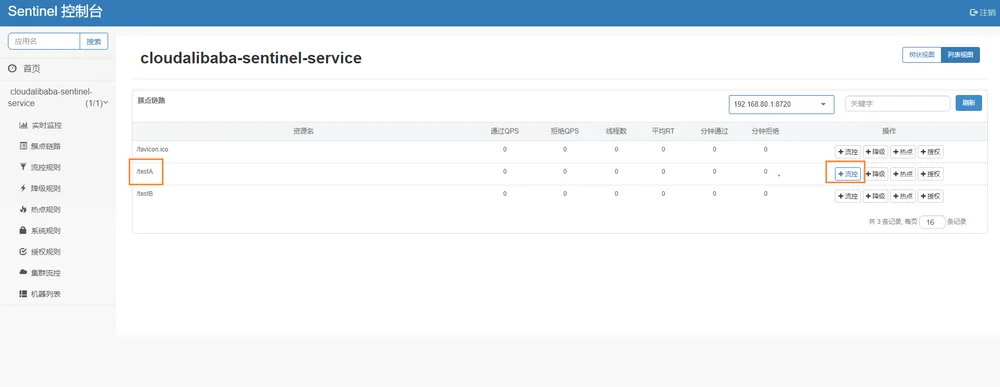1000x387 pixels.
Task: Add 流控 rule for /testB
Action: [848, 196]
